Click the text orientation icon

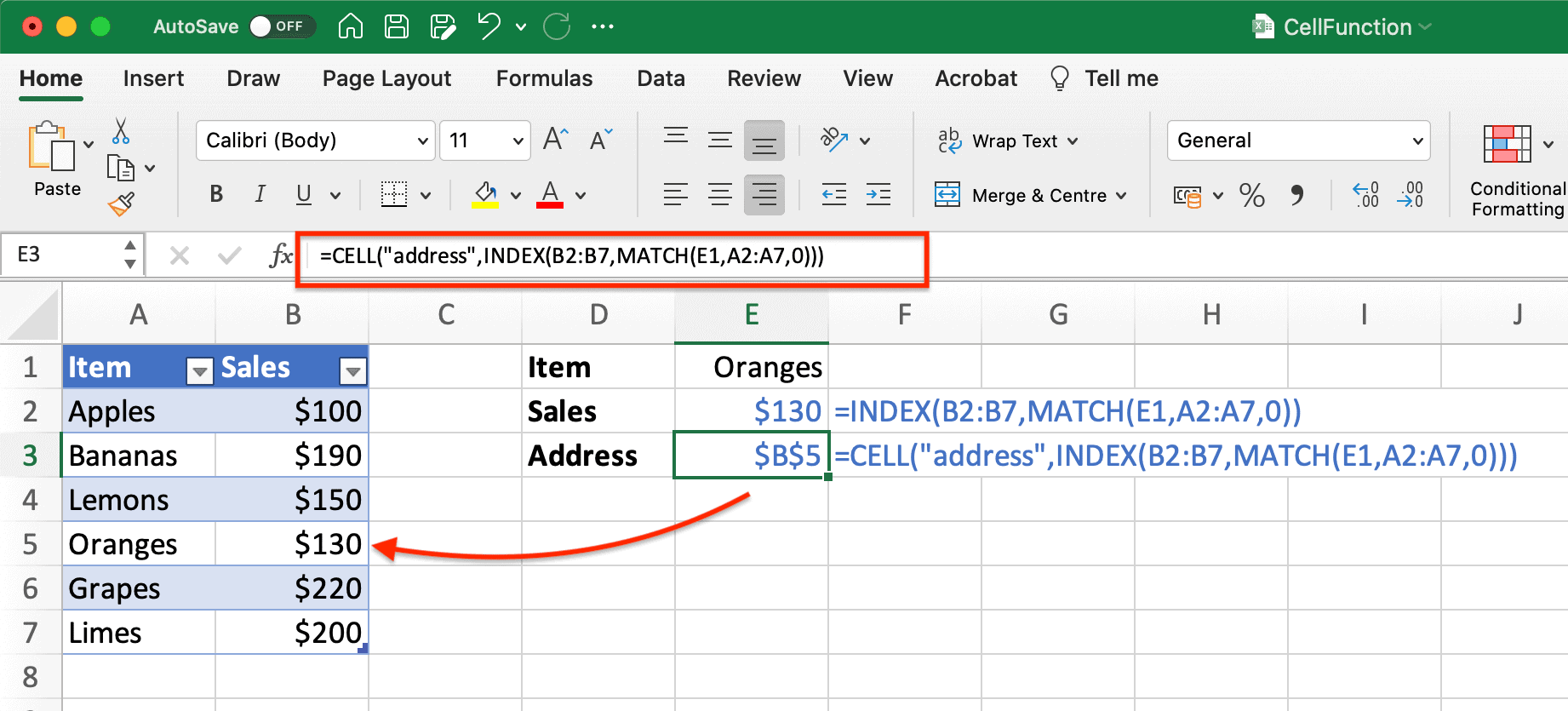point(834,140)
